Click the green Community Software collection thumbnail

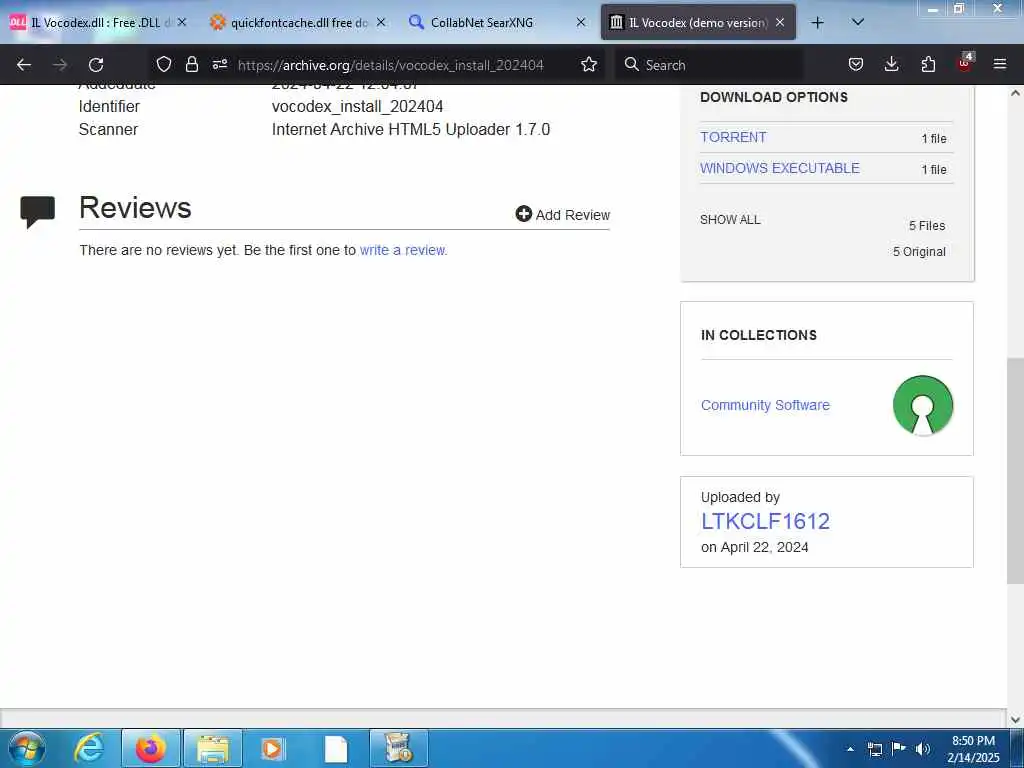point(923,405)
